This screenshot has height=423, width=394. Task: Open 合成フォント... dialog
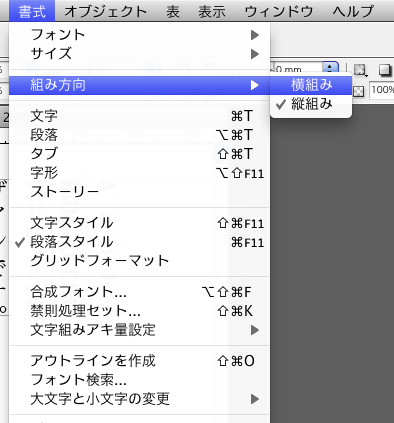(x=139, y=292)
